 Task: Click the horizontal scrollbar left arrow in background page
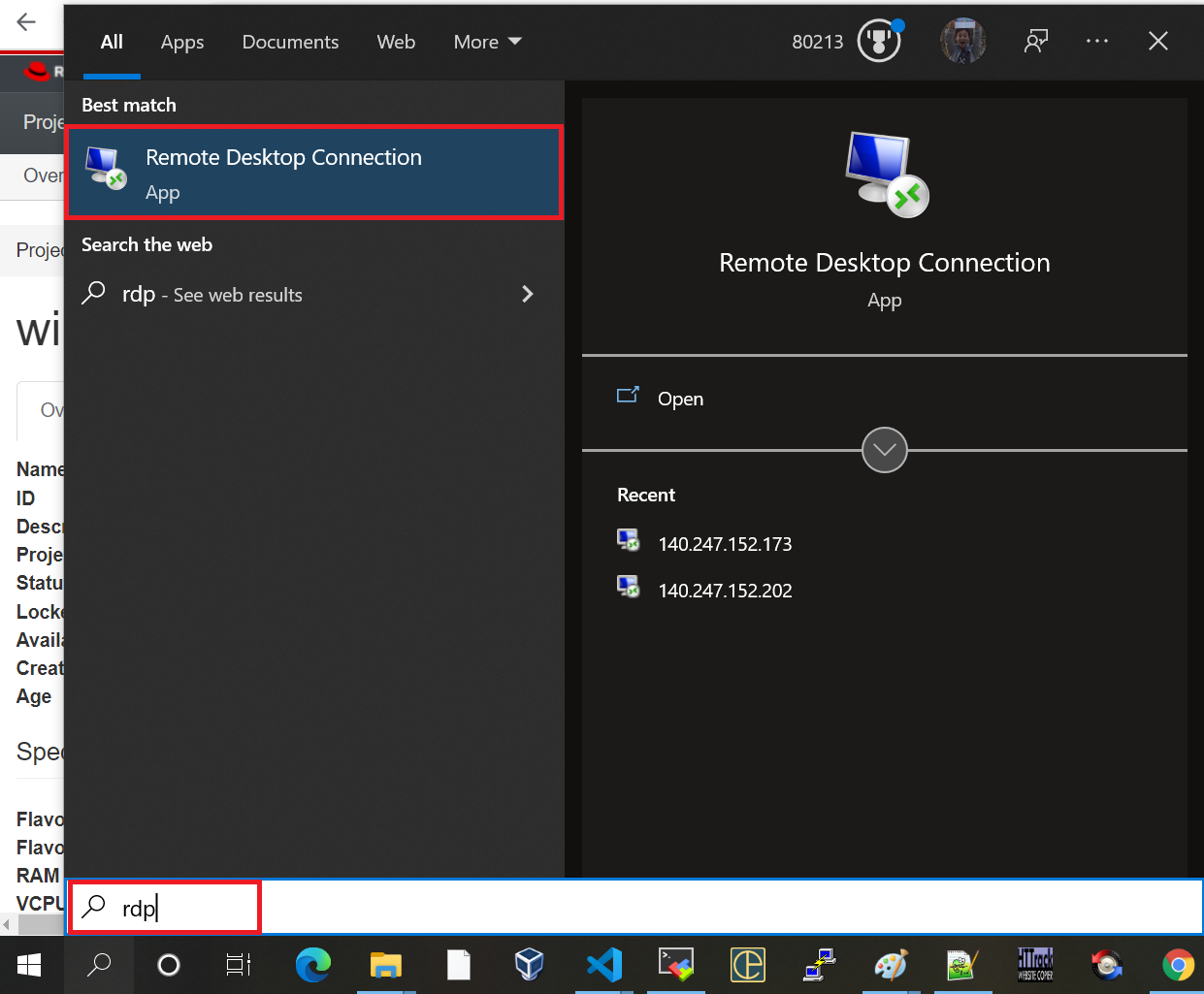8,926
